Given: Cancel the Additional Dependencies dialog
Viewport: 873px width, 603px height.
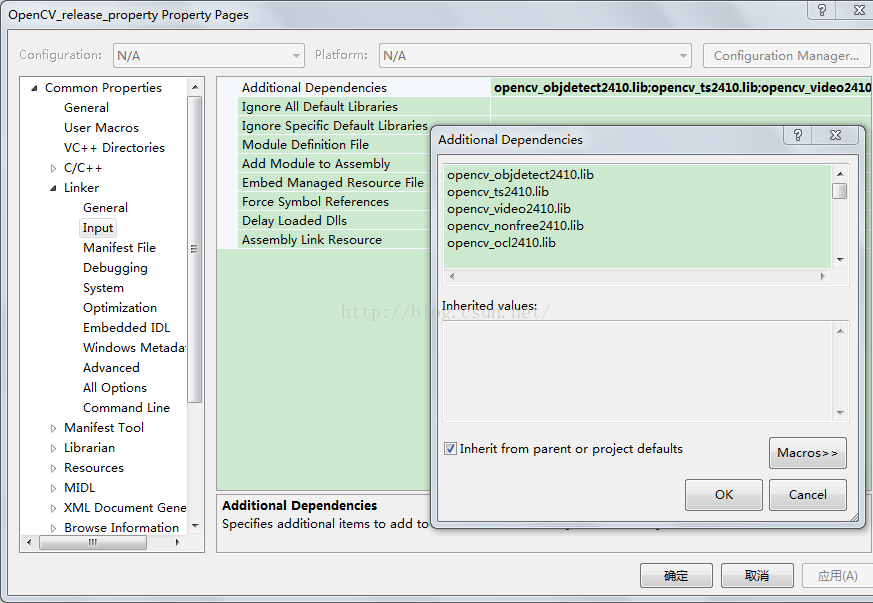Looking at the screenshot, I should tap(807, 494).
